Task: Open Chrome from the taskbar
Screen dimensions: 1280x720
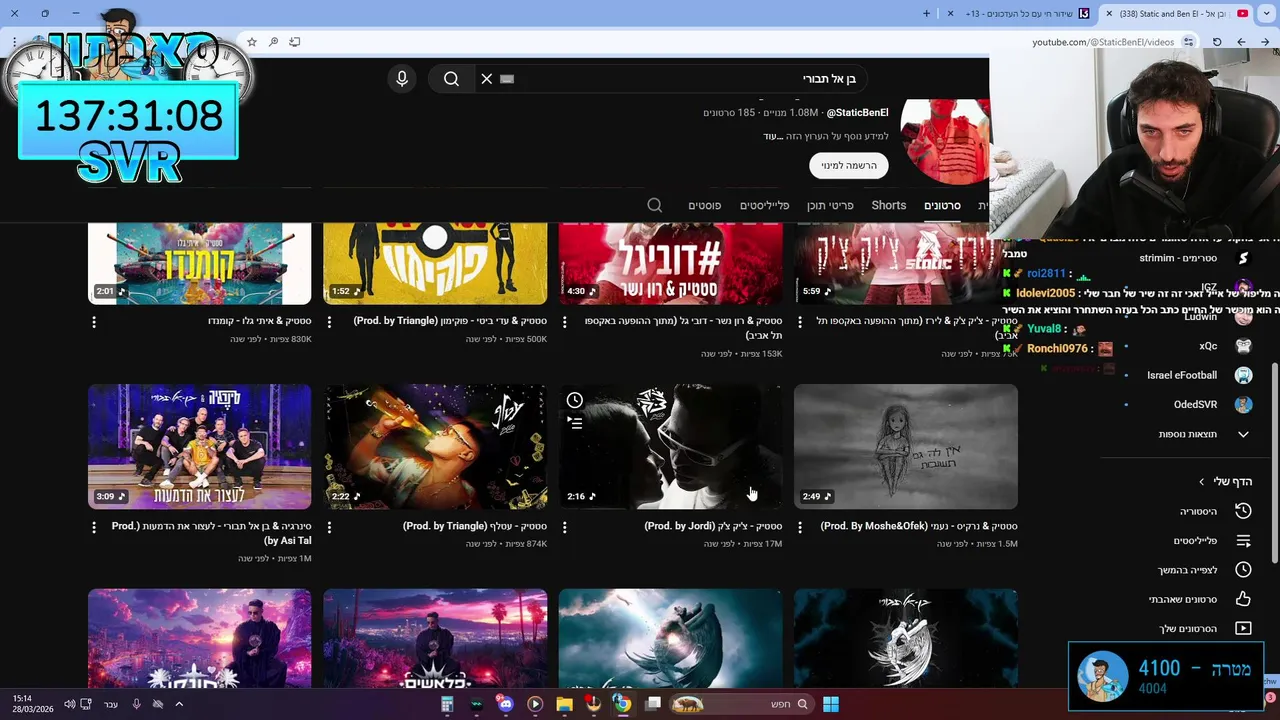Action: pyautogui.click(x=622, y=704)
